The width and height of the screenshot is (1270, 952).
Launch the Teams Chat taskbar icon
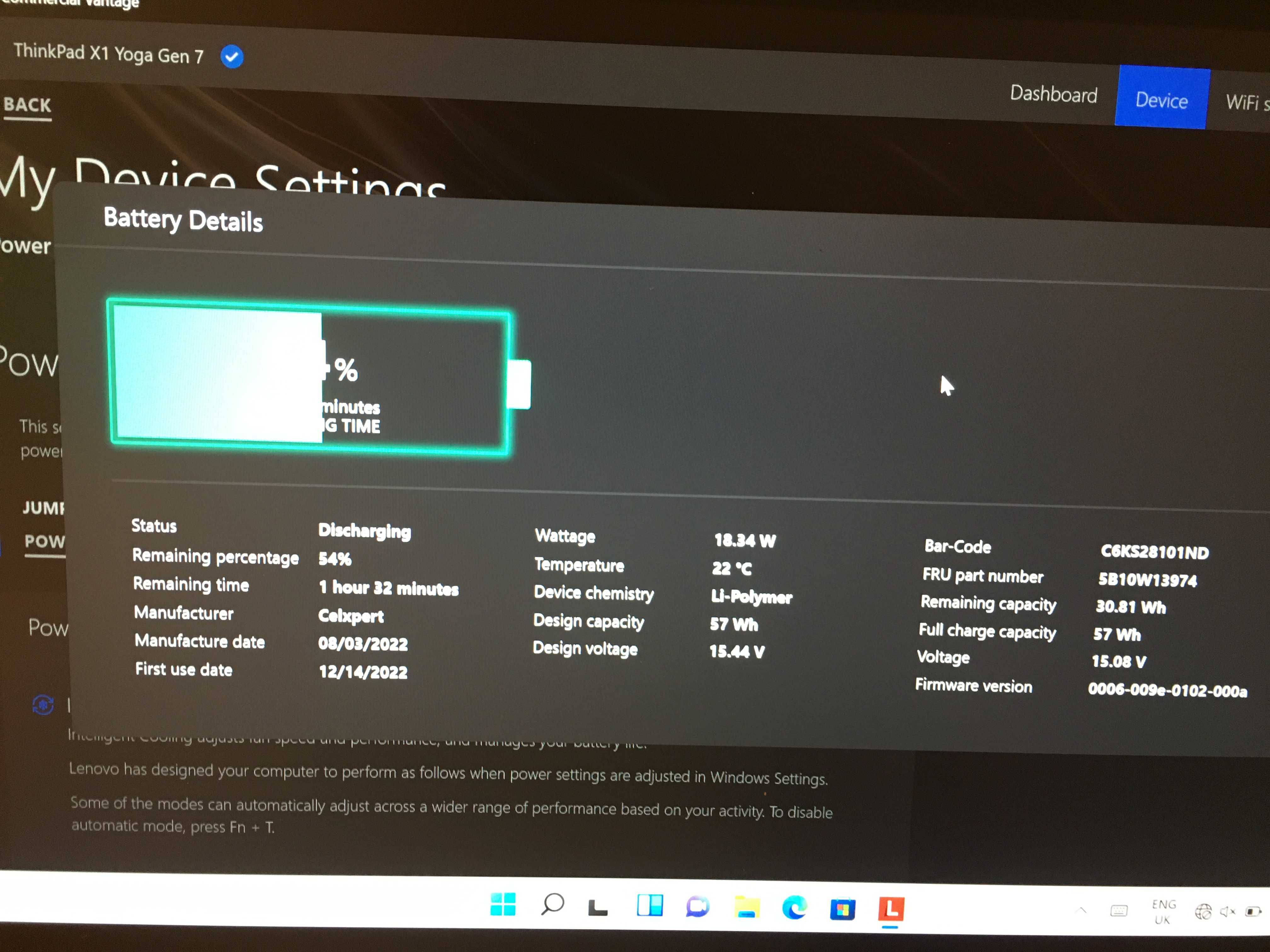point(698,907)
